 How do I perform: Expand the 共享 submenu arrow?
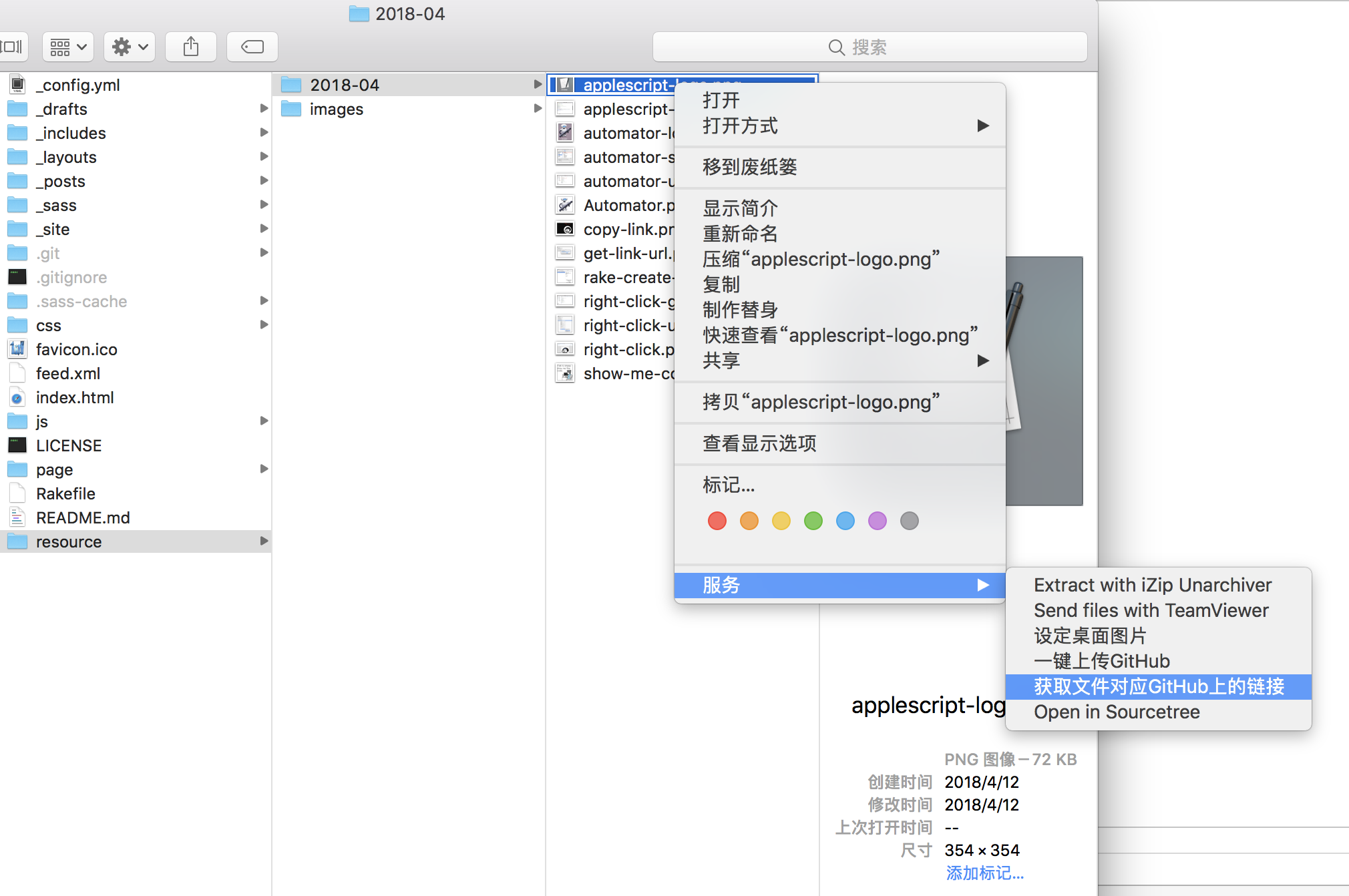pyautogui.click(x=982, y=361)
